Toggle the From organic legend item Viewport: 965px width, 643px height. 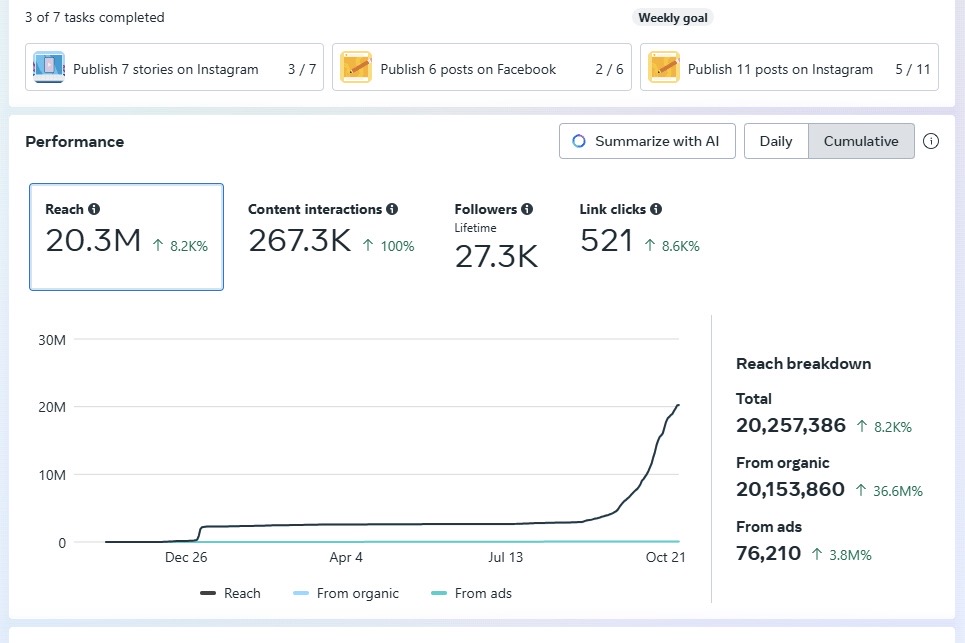pos(347,593)
